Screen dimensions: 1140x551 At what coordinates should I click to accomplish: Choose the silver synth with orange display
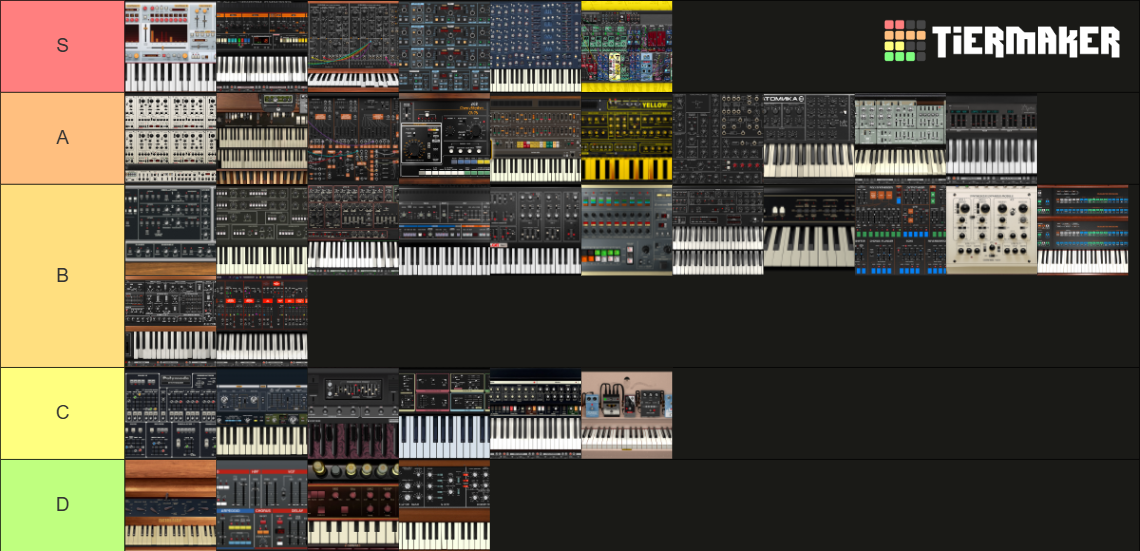coord(171,46)
